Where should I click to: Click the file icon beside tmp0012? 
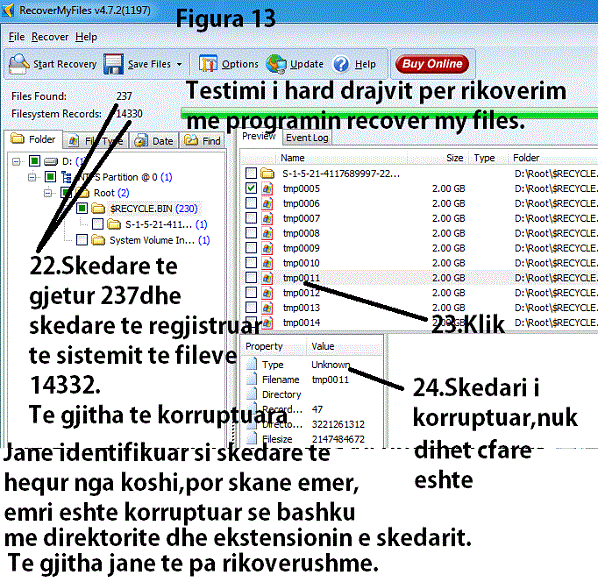tap(267, 293)
